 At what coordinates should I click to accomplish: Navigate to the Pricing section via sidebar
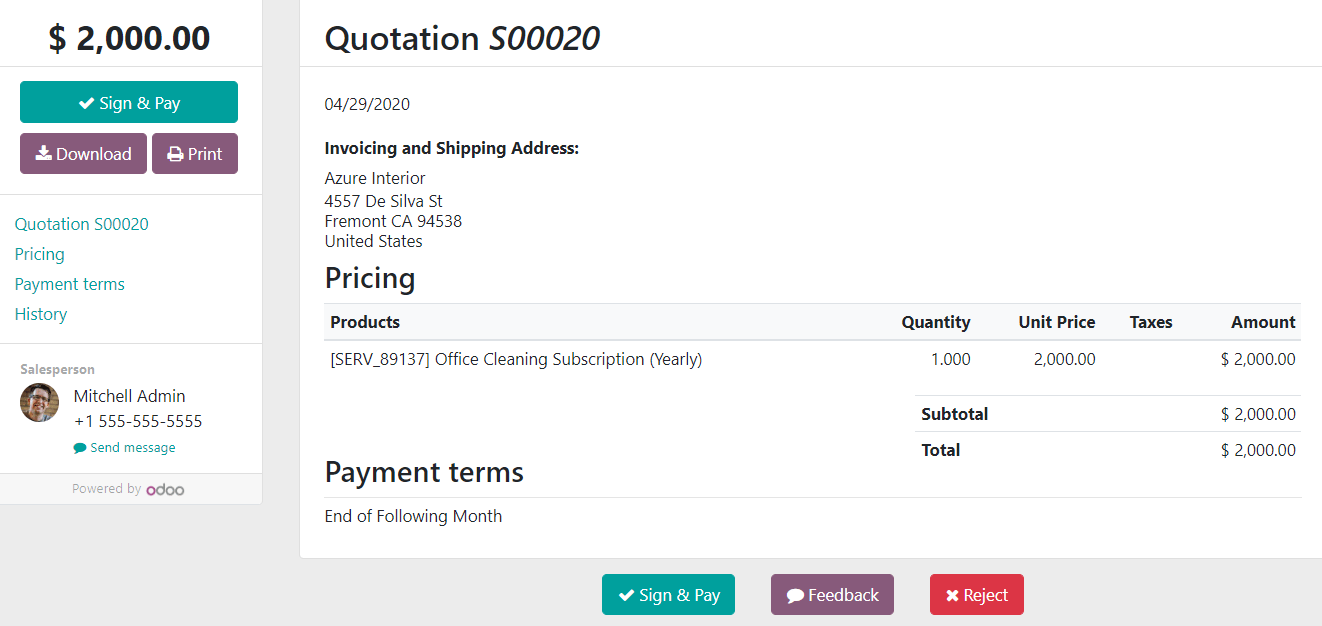[x=39, y=254]
